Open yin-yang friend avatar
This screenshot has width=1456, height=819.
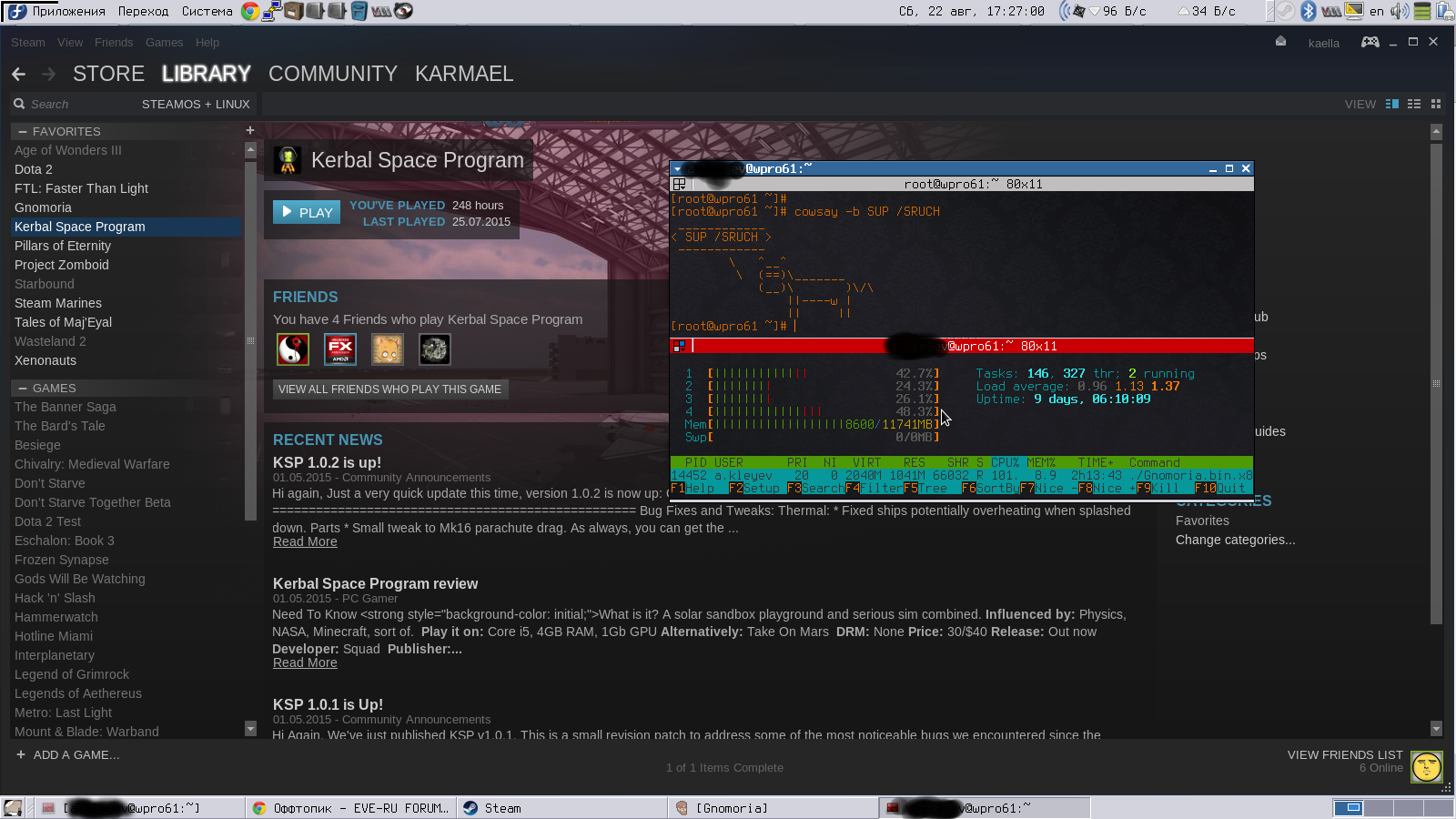(x=293, y=349)
